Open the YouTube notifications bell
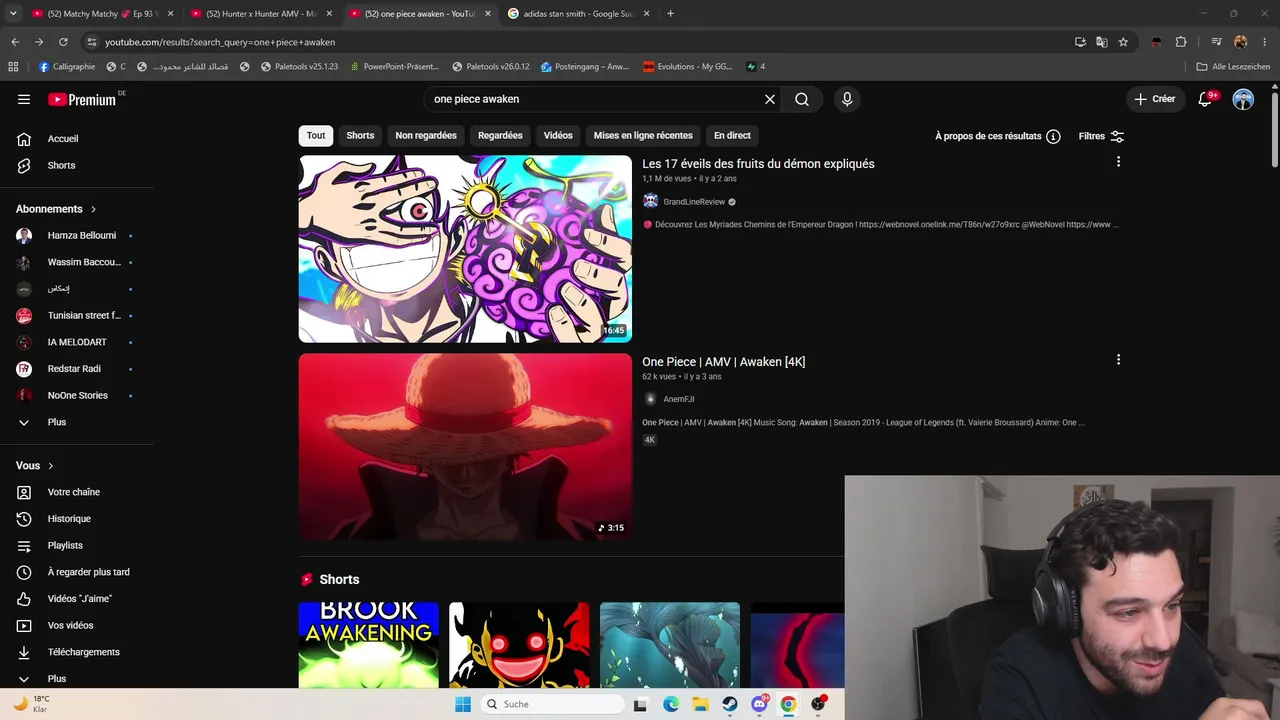The height and width of the screenshot is (720, 1280). tap(1206, 99)
